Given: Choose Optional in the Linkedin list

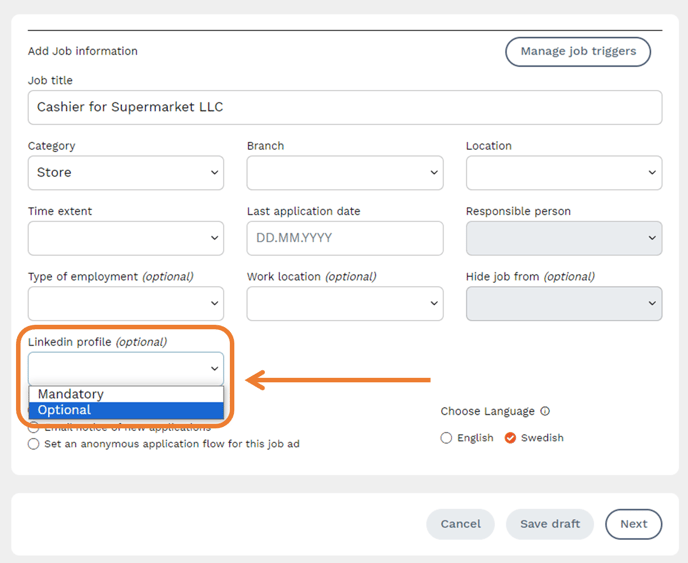Looking at the screenshot, I should 65,410.
